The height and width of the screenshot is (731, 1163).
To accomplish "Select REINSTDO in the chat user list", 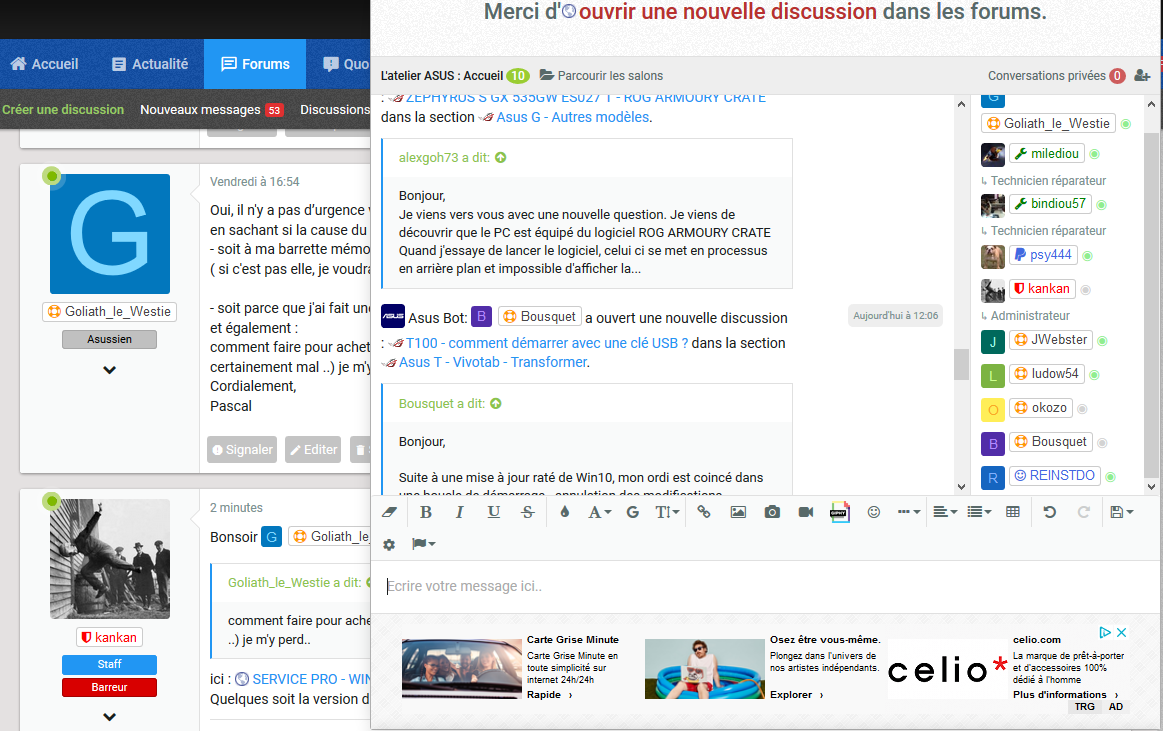I will tap(1055, 476).
